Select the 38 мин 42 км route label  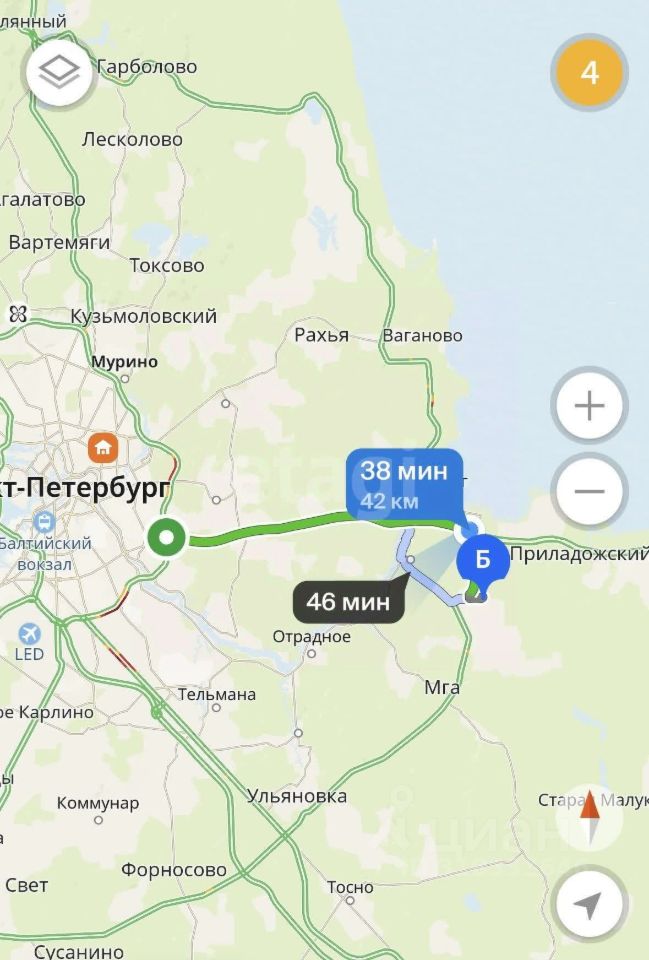coord(405,484)
